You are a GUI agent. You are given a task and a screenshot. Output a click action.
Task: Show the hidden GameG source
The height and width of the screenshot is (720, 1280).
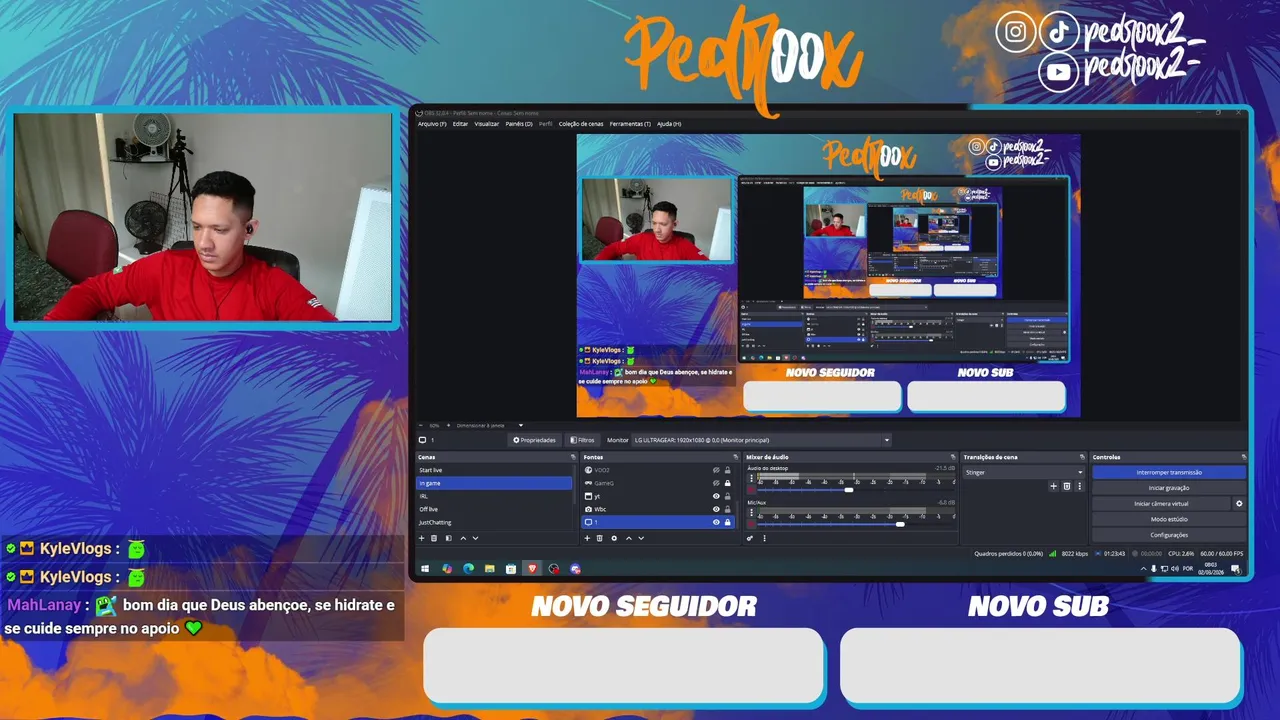716,483
